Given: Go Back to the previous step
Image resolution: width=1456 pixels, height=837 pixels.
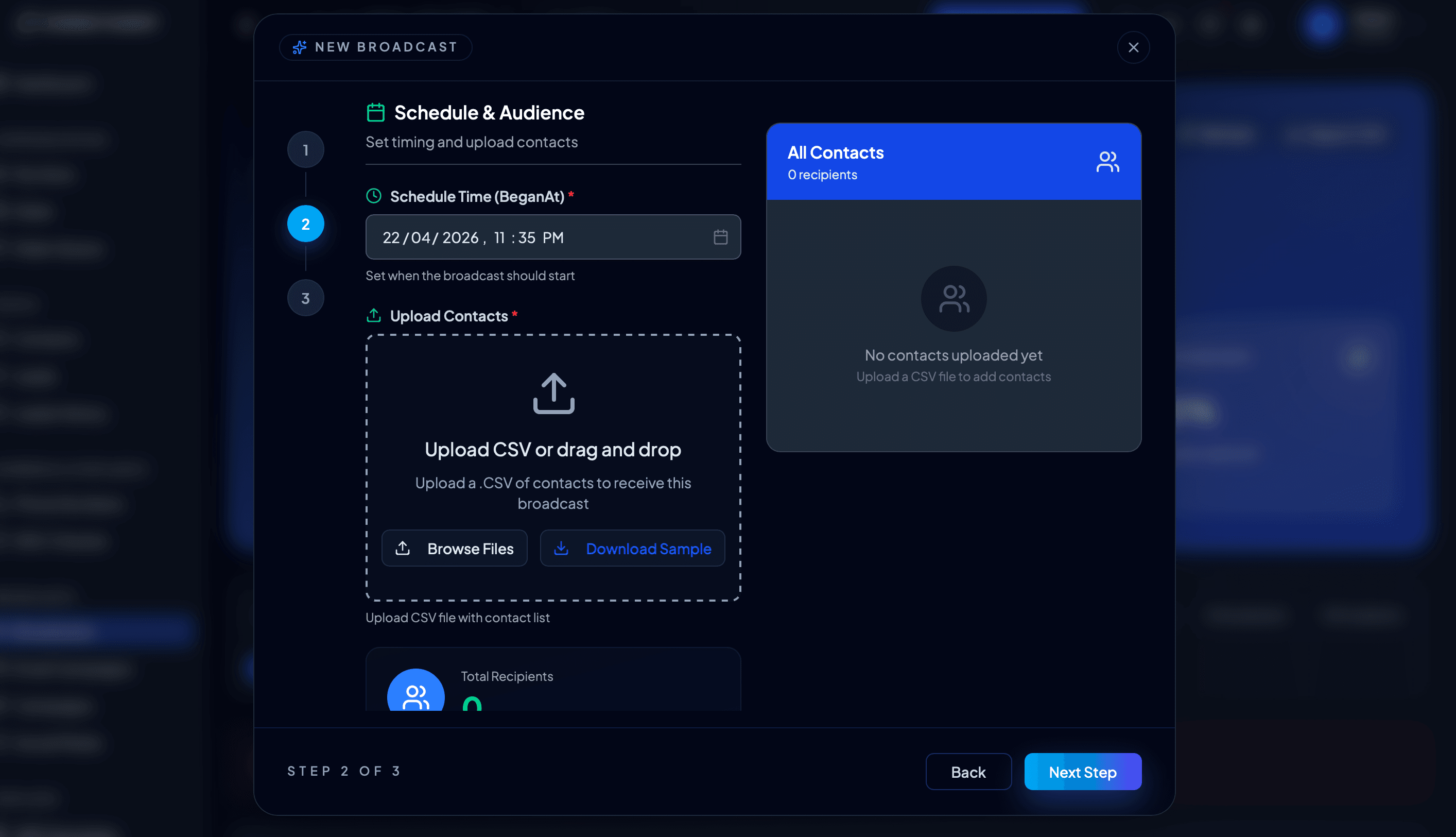Looking at the screenshot, I should [x=969, y=772].
